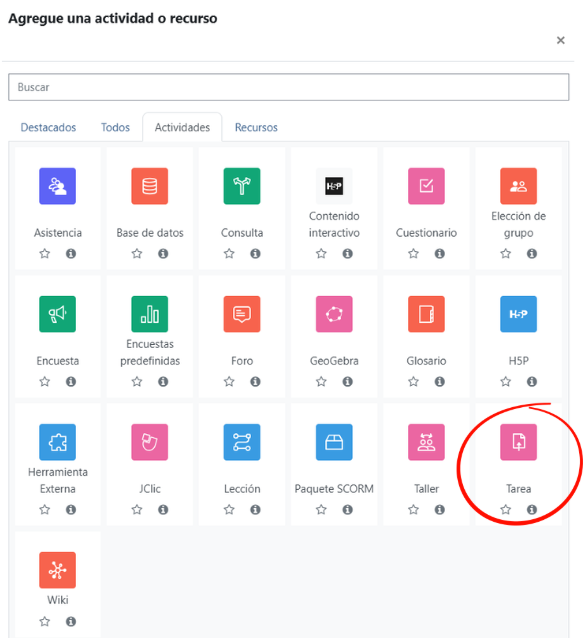Viewport: 587px width, 638px height.
Task: Open the info icon for Paquete SCORM
Action: [x=347, y=509]
